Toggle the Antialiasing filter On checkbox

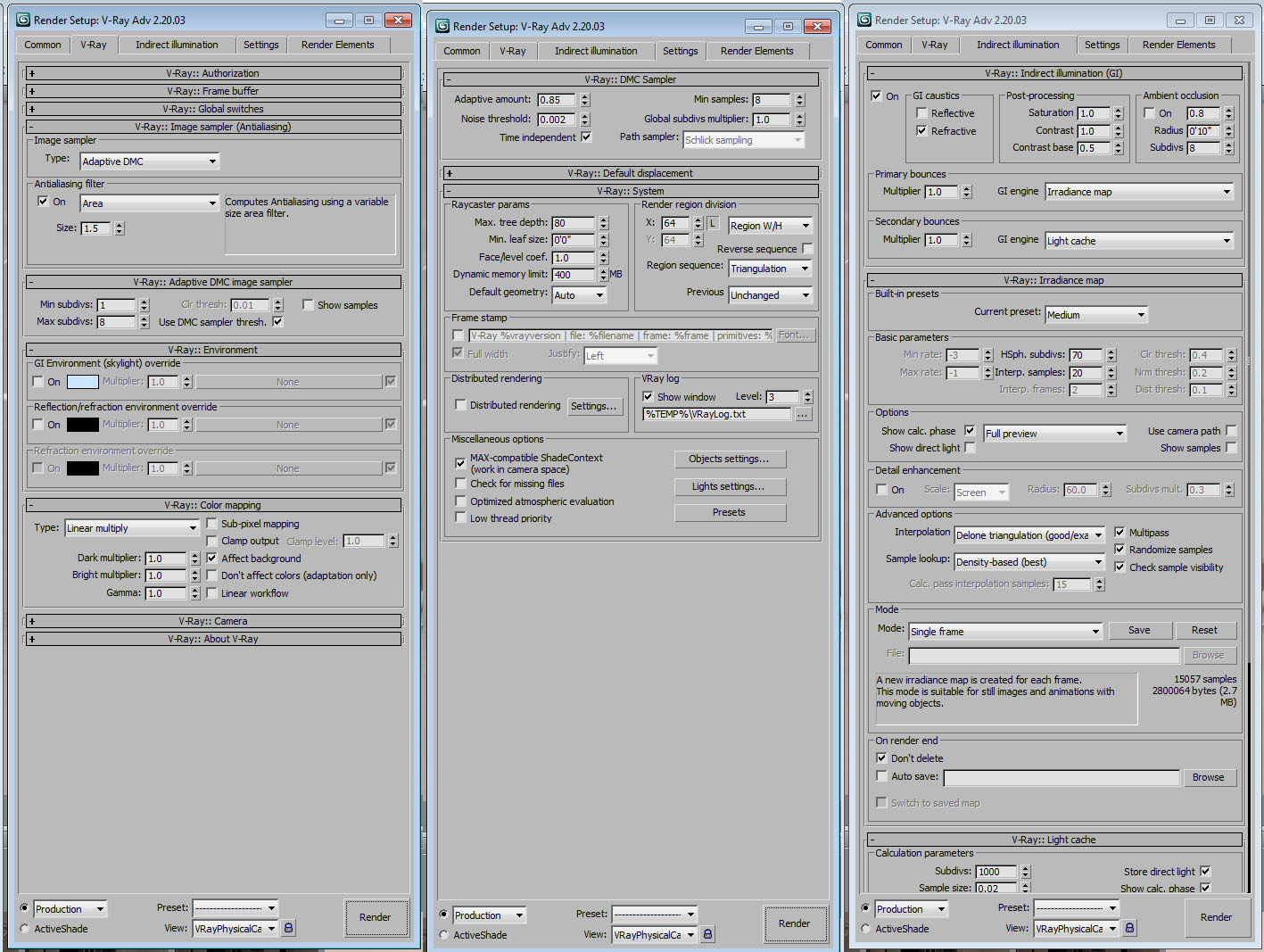[x=43, y=202]
